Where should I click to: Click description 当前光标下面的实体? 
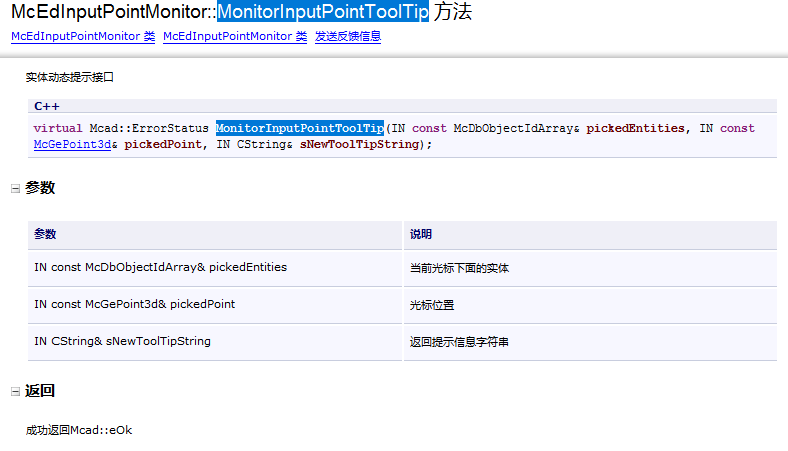459,268
